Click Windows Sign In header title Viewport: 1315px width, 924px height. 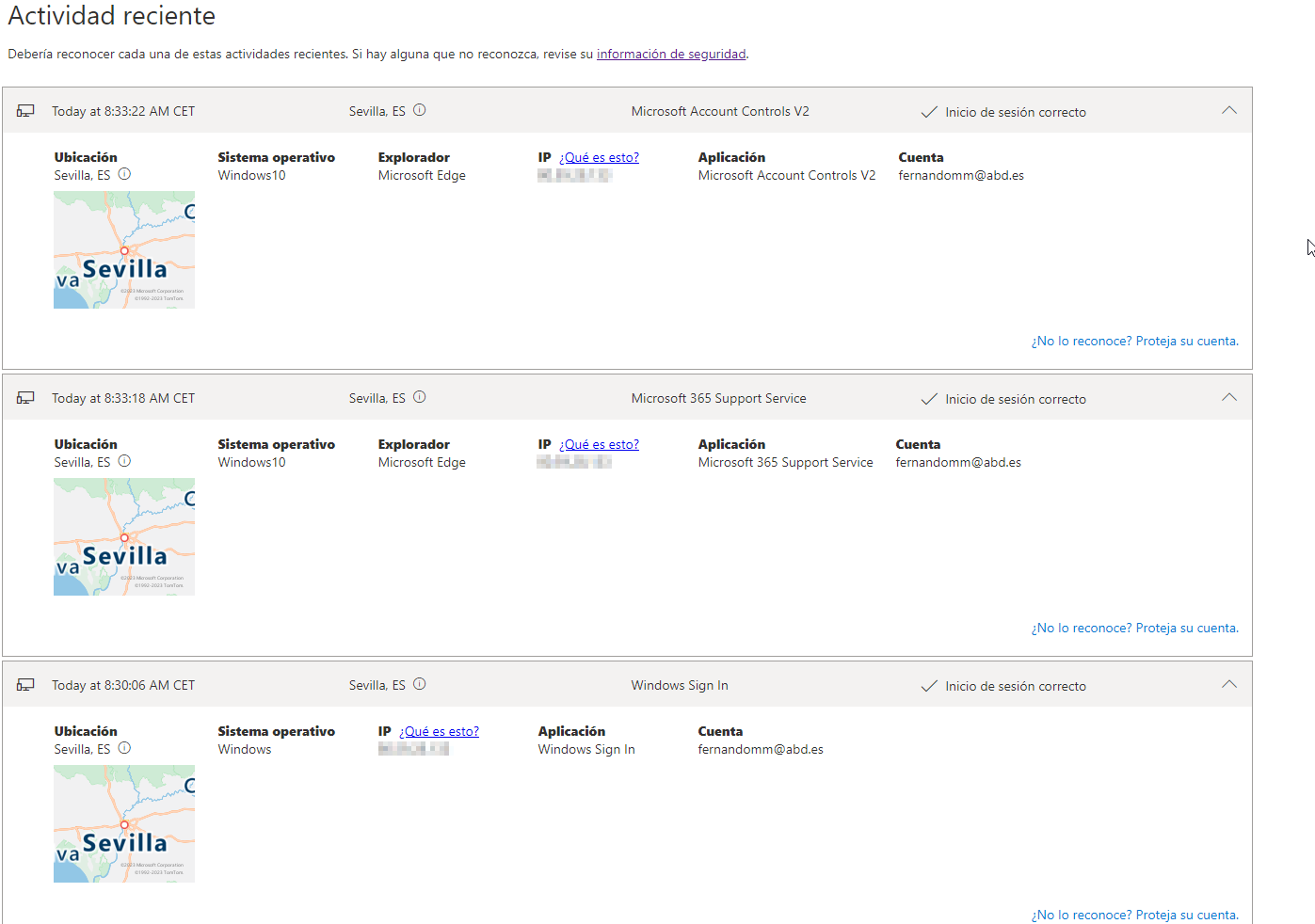680,685
